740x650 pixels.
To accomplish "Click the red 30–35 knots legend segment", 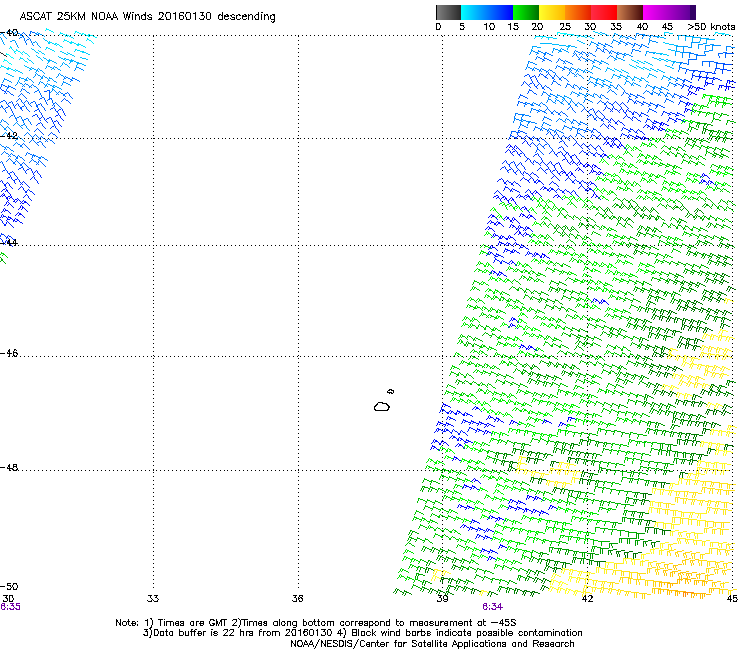I will [604, 12].
